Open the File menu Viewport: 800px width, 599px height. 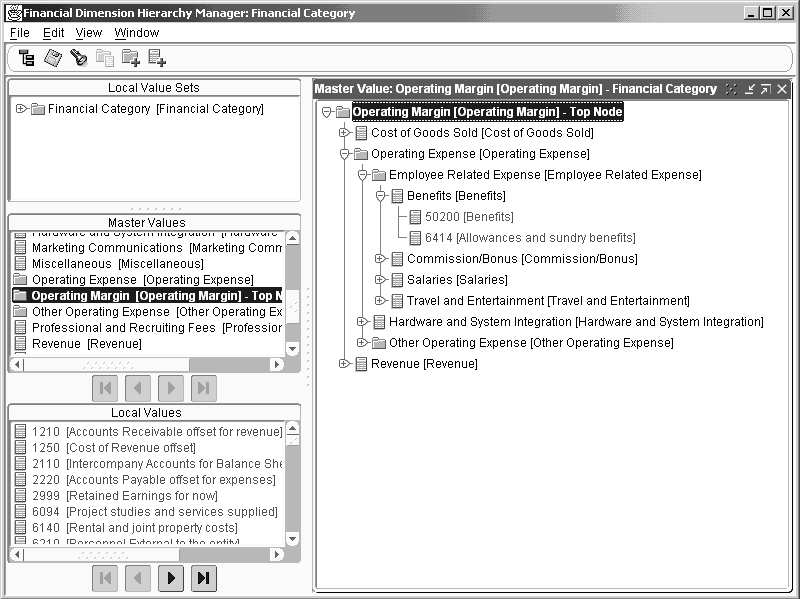(20, 33)
